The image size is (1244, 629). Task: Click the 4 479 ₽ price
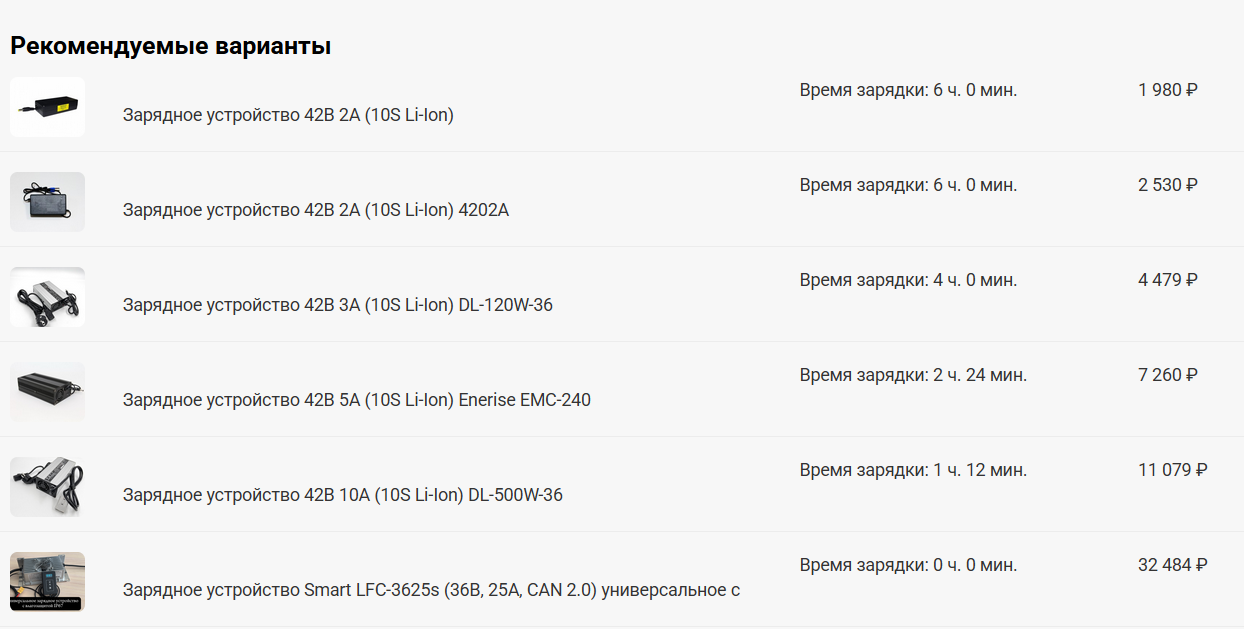[1167, 280]
